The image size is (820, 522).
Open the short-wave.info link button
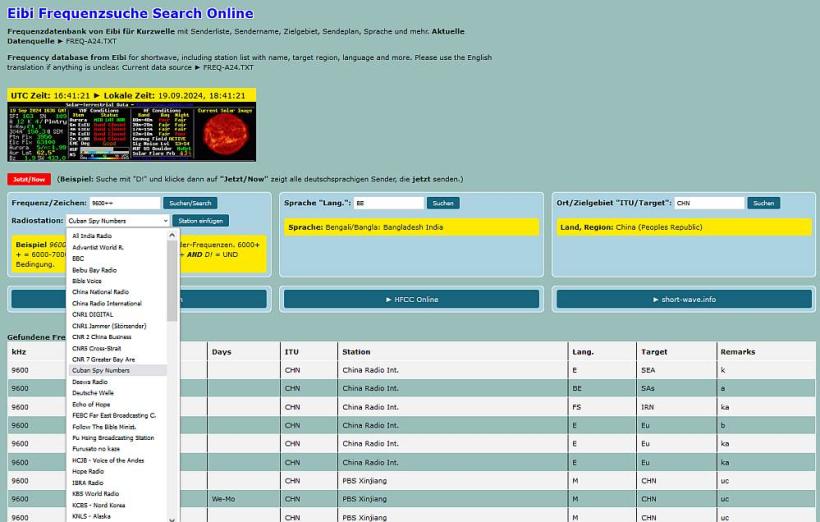point(684,299)
